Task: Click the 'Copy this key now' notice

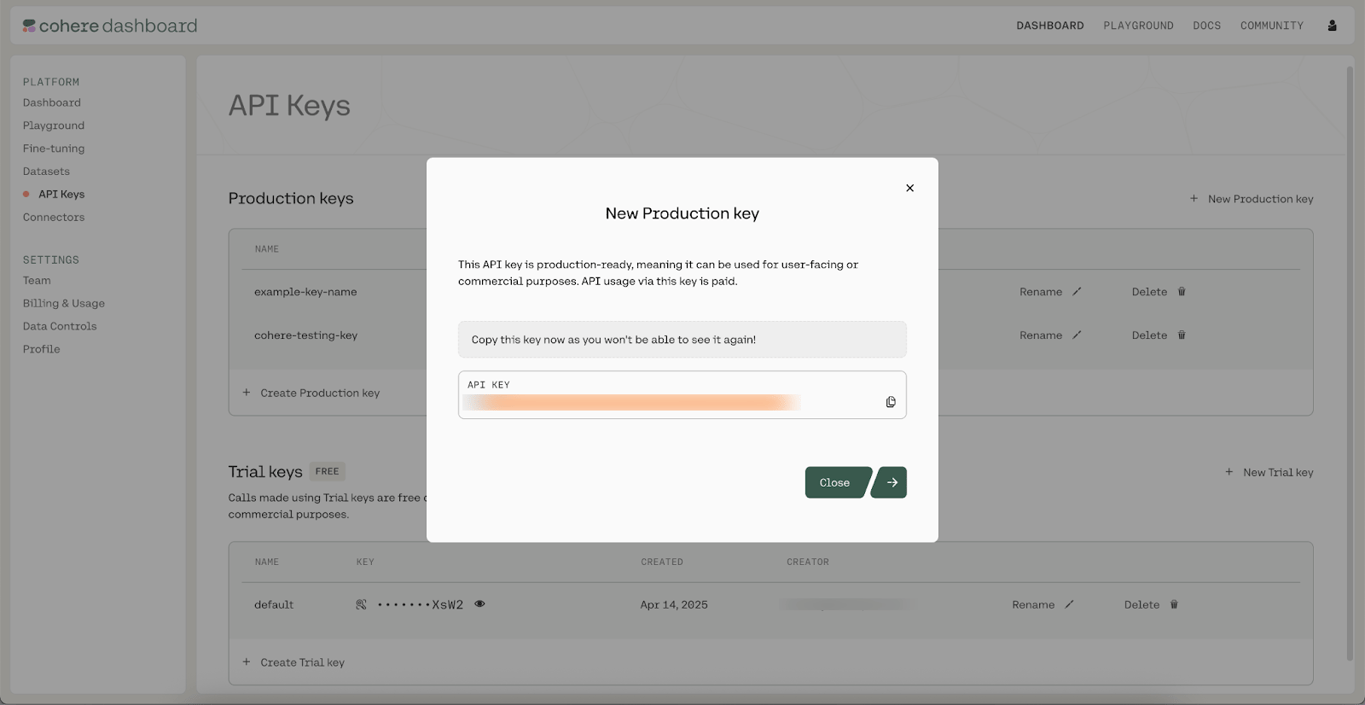Action: pyautogui.click(x=682, y=339)
